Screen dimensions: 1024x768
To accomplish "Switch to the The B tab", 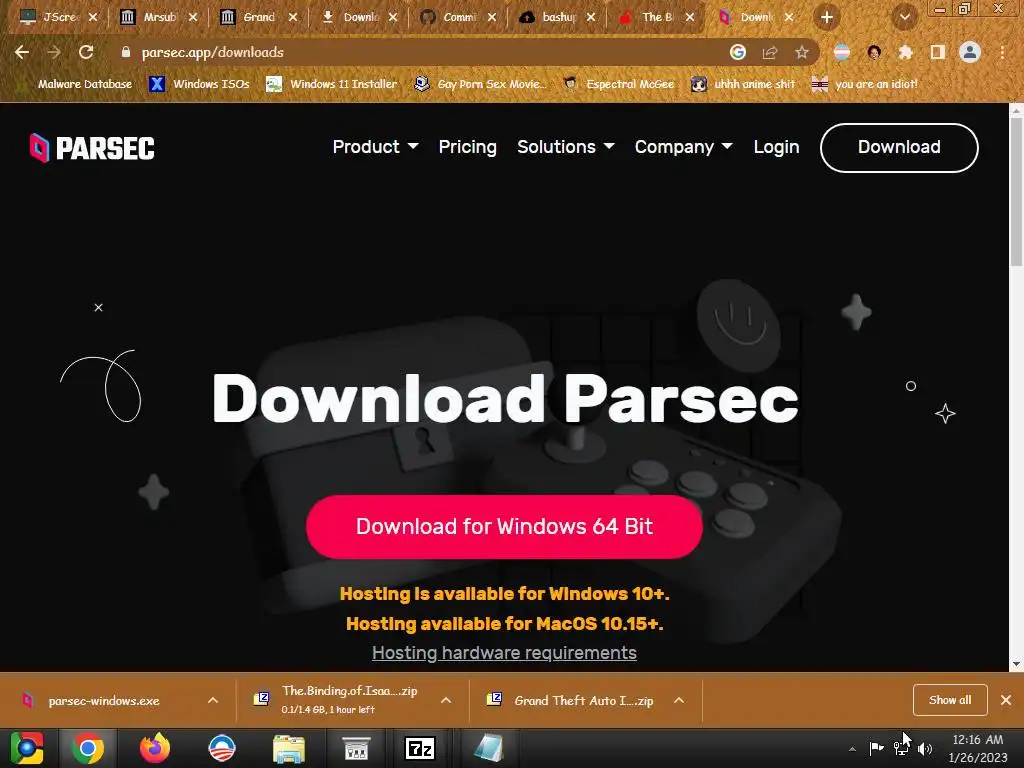I will [656, 18].
